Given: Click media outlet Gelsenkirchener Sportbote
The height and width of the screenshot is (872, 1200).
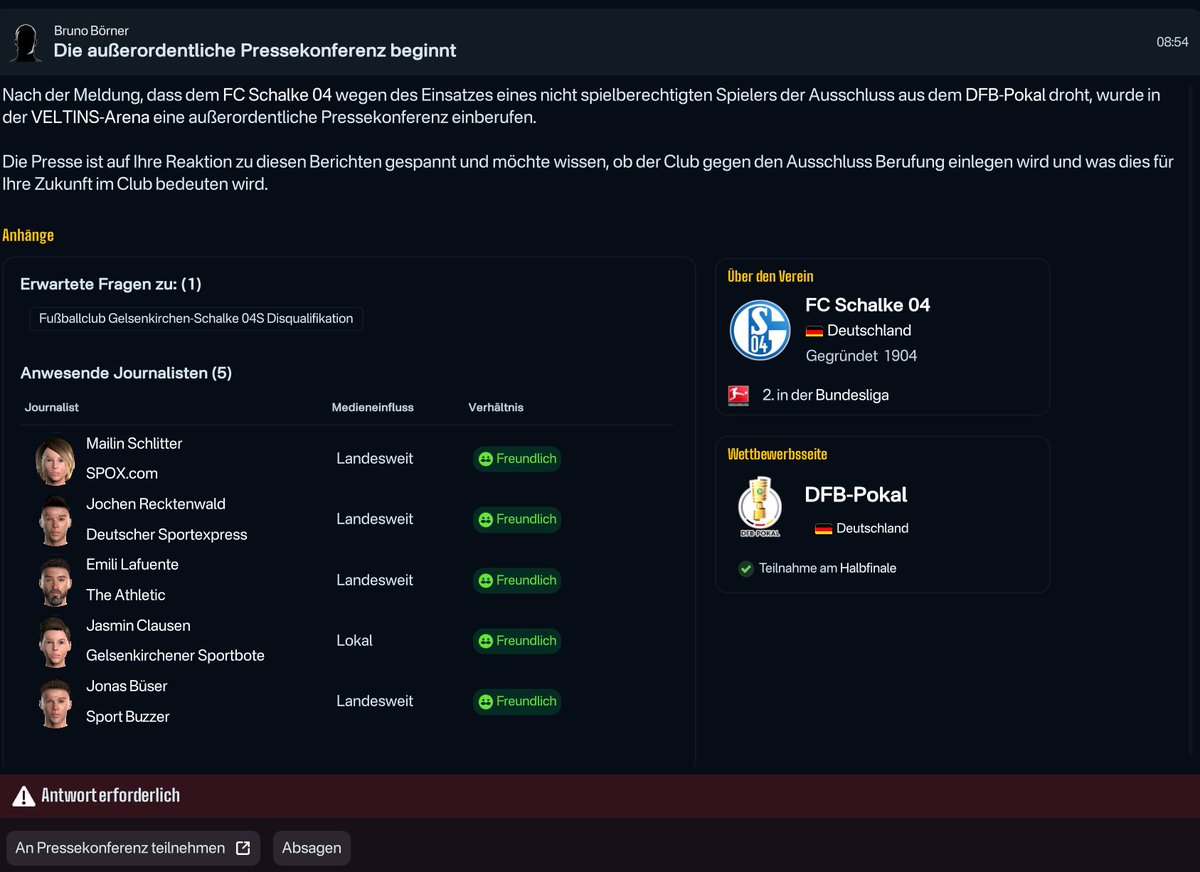Looking at the screenshot, I should click(x=176, y=656).
